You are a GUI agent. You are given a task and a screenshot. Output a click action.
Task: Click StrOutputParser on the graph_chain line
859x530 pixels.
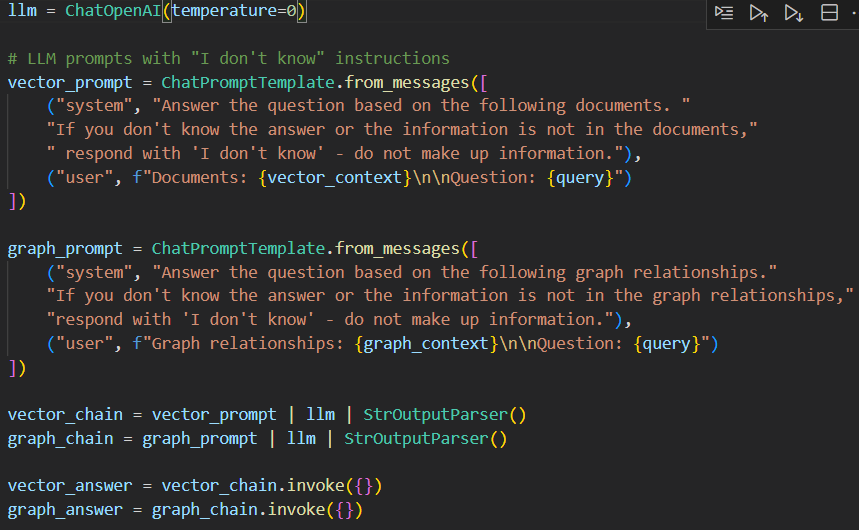[x=416, y=439]
